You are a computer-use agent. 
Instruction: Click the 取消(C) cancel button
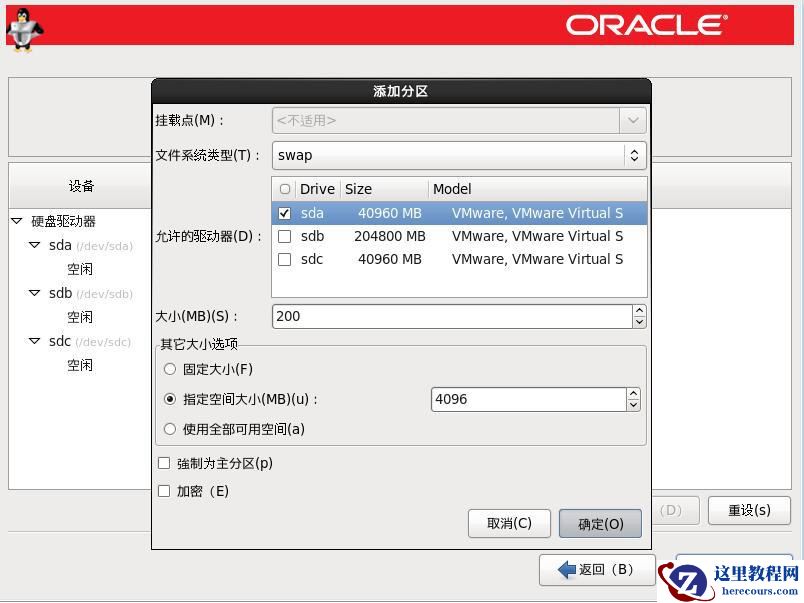click(509, 524)
